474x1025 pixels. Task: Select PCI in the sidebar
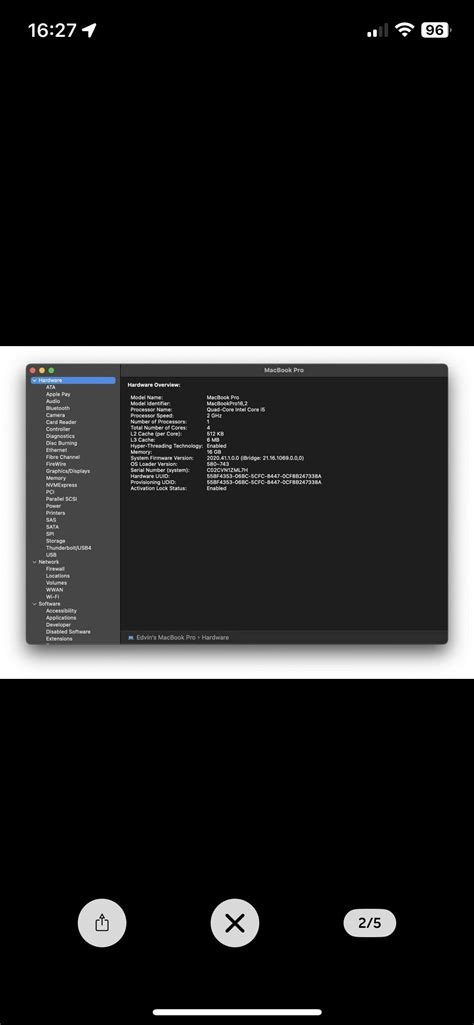(x=50, y=492)
